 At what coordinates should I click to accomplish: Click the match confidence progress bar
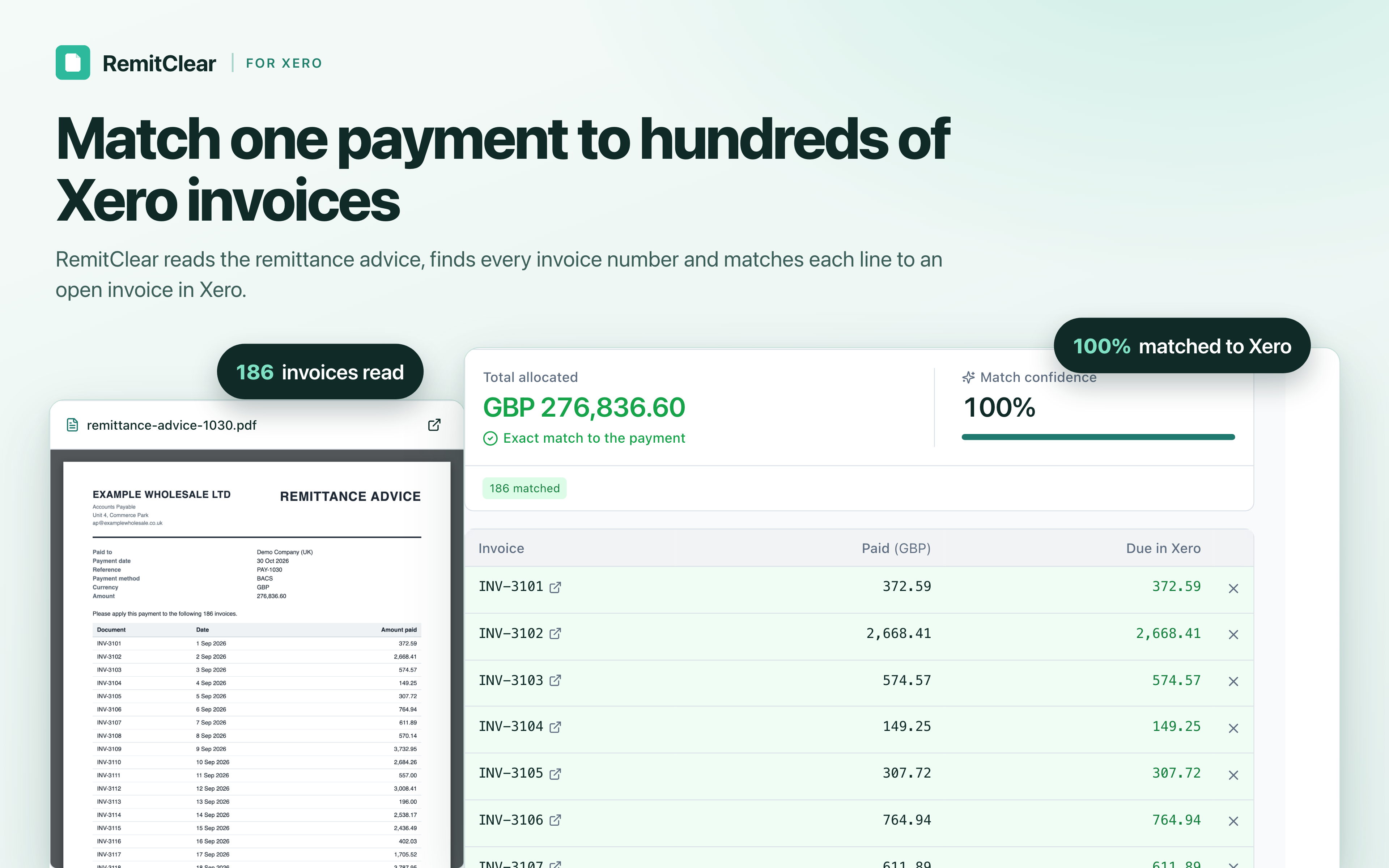(1098, 438)
